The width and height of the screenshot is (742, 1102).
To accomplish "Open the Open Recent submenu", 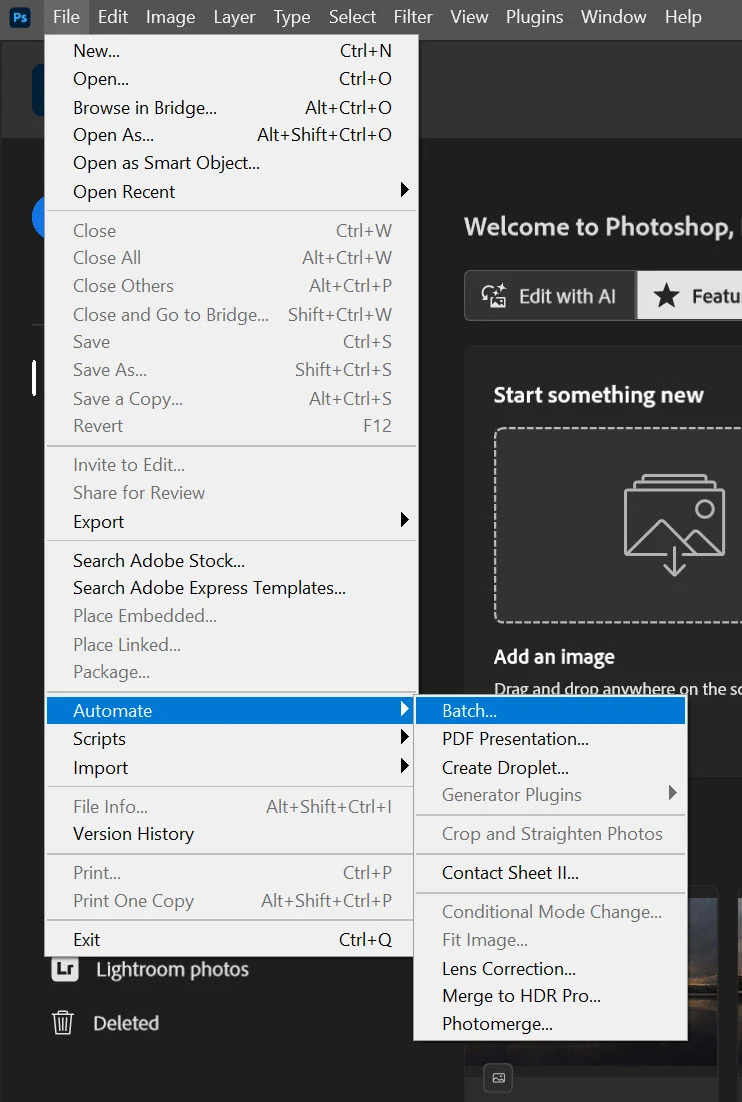I will [x=231, y=191].
